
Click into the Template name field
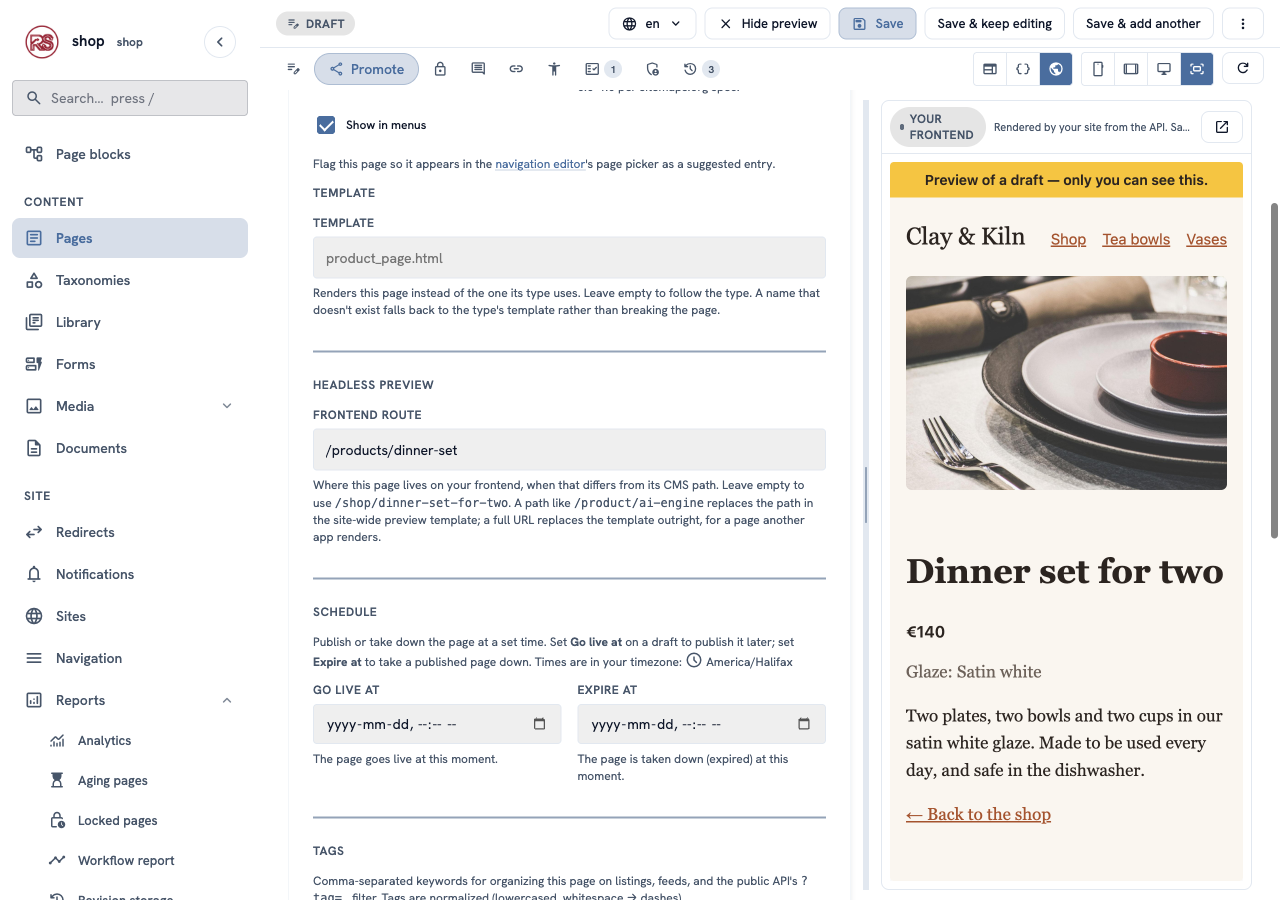[x=569, y=258]
